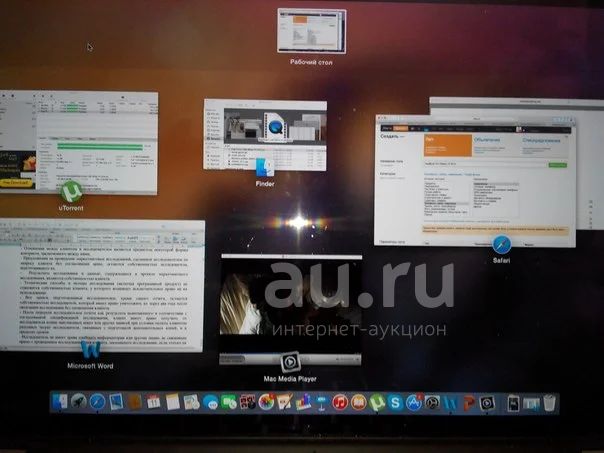The image size is (604, 453).
Task: Open FaceTime green icon in Dock
Action: coord(228,402)
